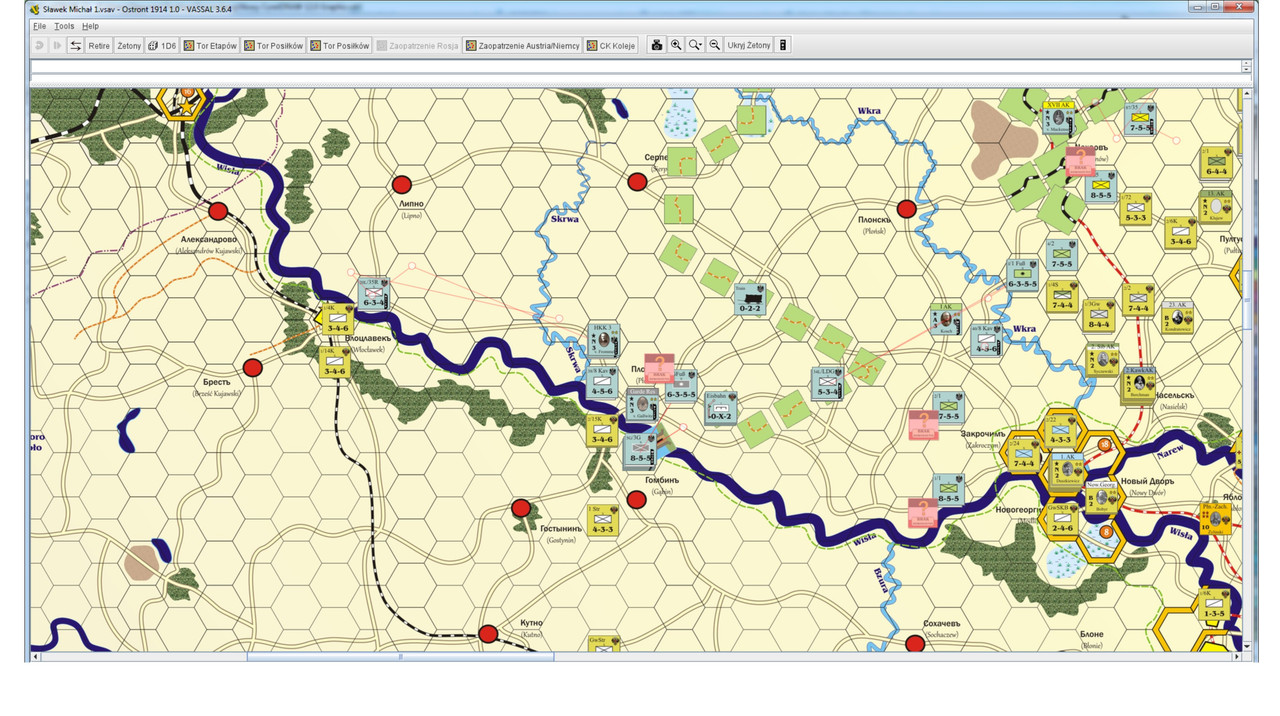Click the Kutno red city marker
This screenshot has width=1280, height=716.
[488, 634]
